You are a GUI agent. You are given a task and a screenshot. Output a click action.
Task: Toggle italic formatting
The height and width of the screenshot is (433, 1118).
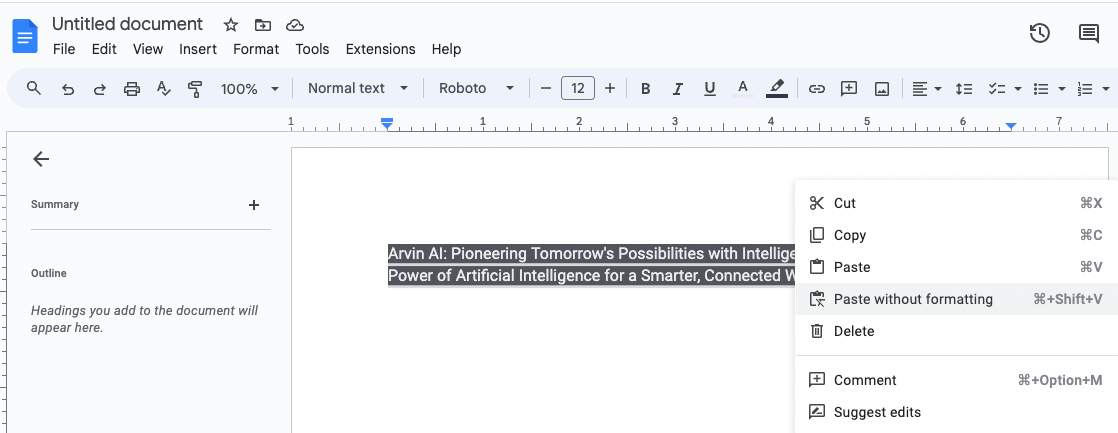[x=678, y=89]
